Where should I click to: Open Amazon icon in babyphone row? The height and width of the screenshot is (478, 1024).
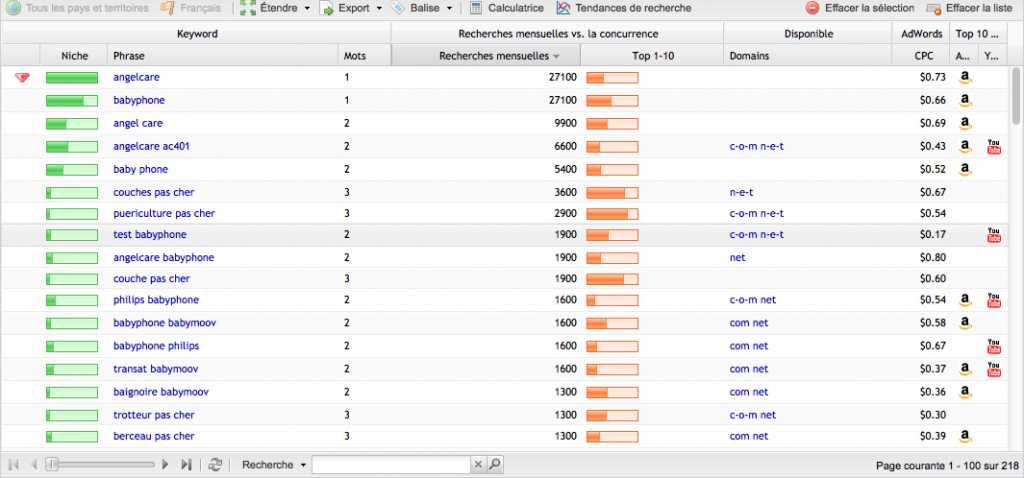(965, 101)
